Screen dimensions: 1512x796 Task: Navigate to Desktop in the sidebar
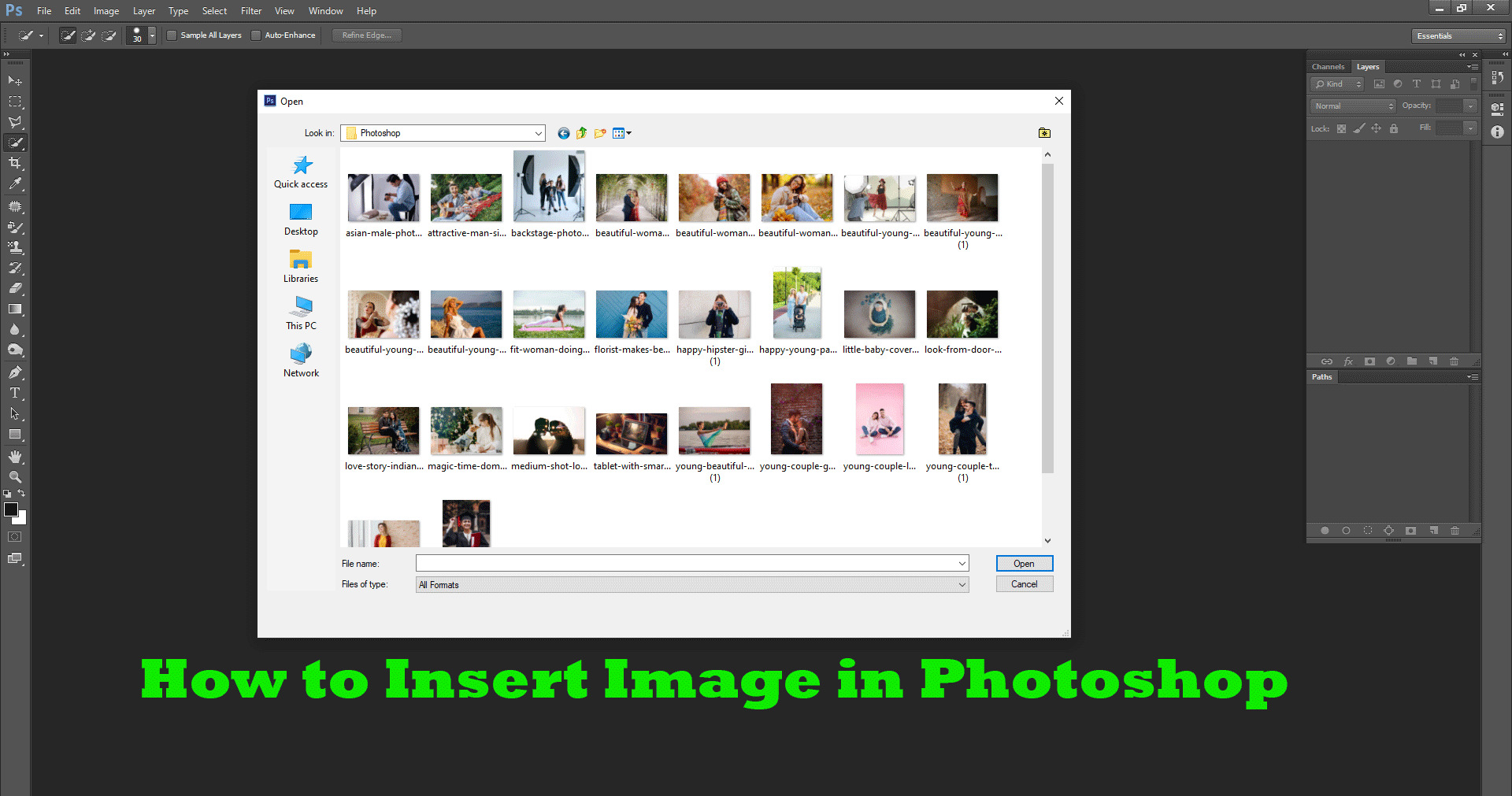pos(300,219)
